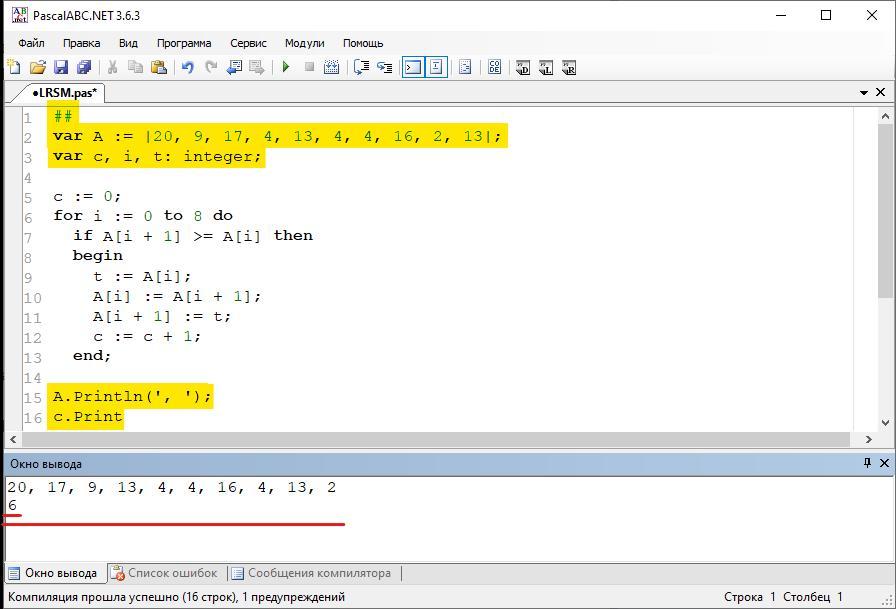Click the R tag toolbar icon
The width and height of the screenshot is (896, 609).
pyautogui.click(x=569, y=67)
